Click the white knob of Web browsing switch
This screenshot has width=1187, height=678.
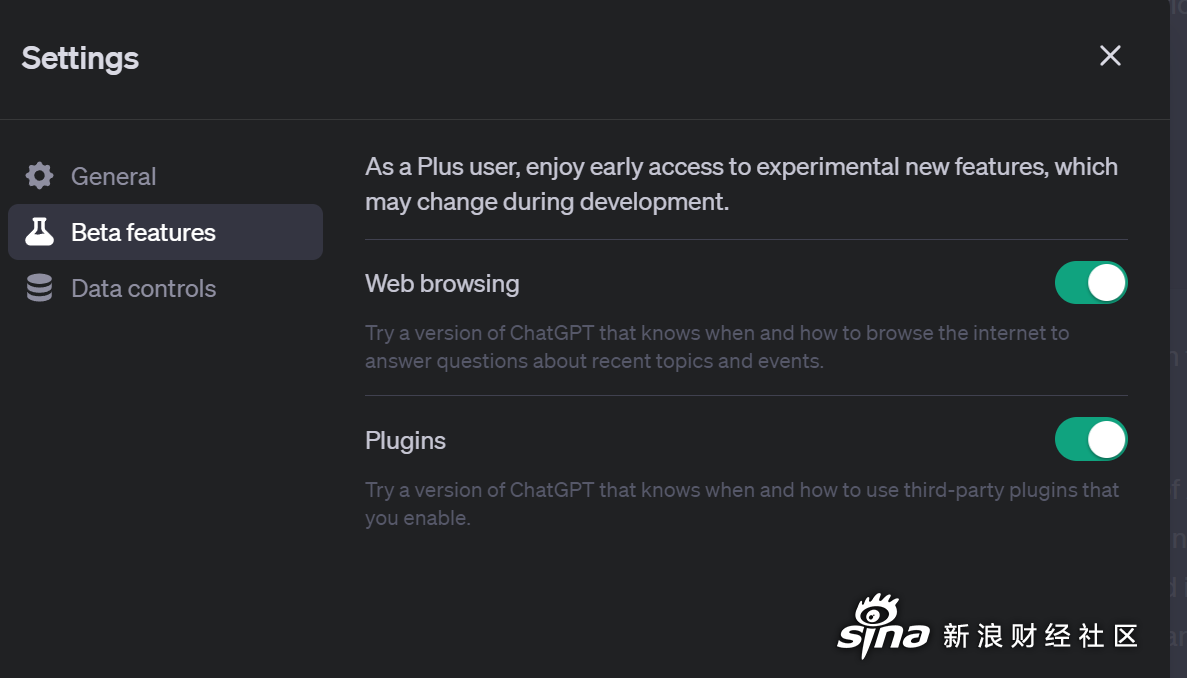[x=1106, y=282]
